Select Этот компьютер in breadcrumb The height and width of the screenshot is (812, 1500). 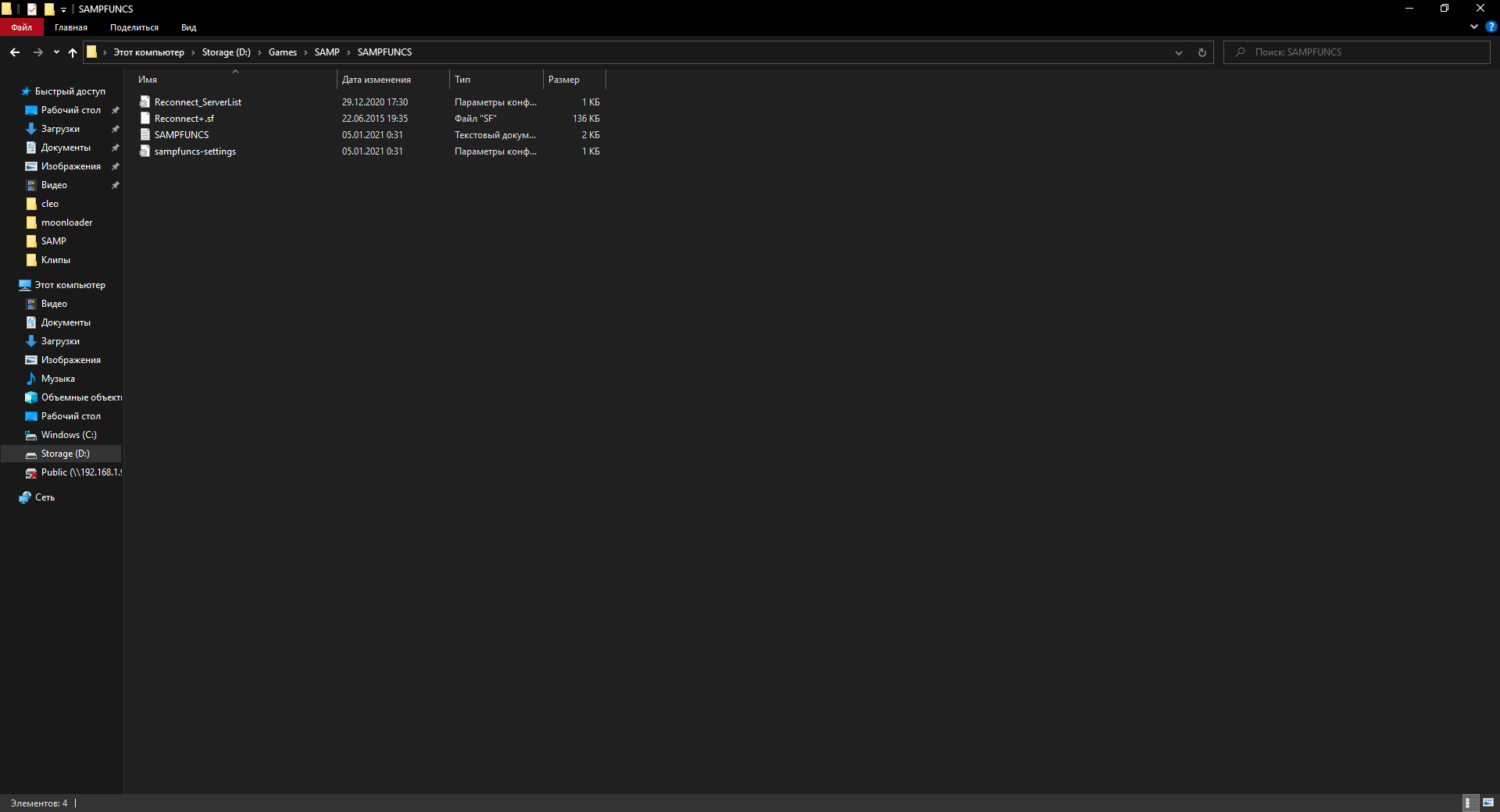pyautogui.click(x=148, y=52)
